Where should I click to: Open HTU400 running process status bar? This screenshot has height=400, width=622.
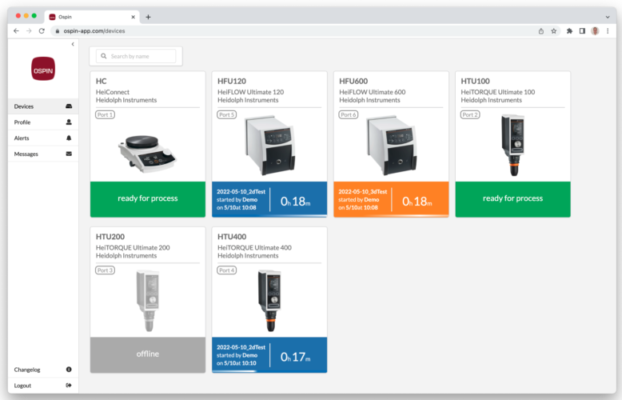pos(269,355)
